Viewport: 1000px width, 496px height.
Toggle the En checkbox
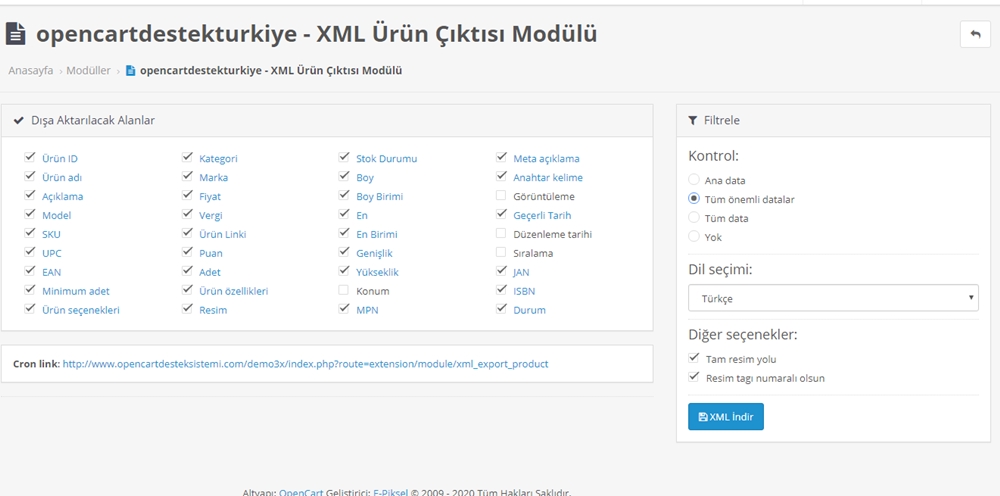pyautogui.click(x=344, y=214)
